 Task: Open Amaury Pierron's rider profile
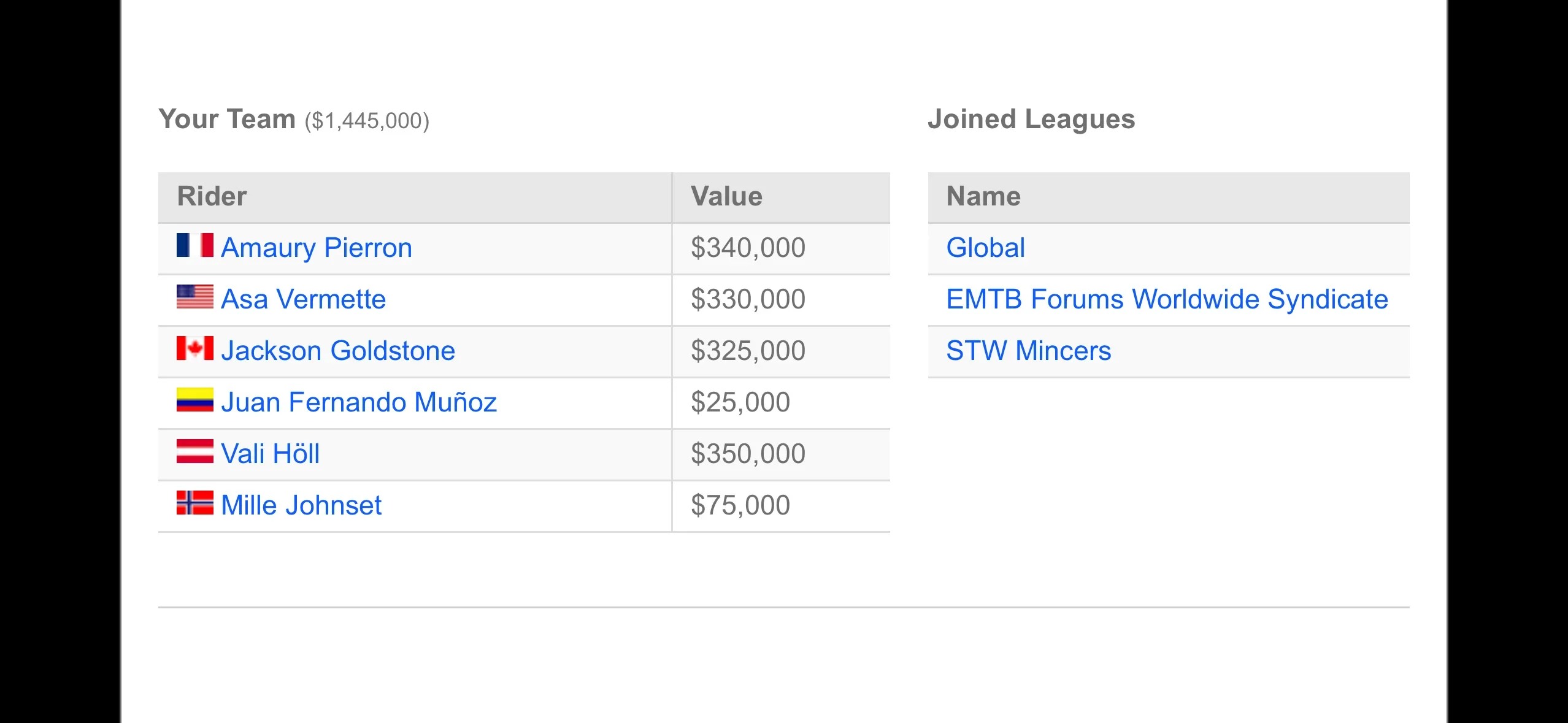(x=317, y=248)
